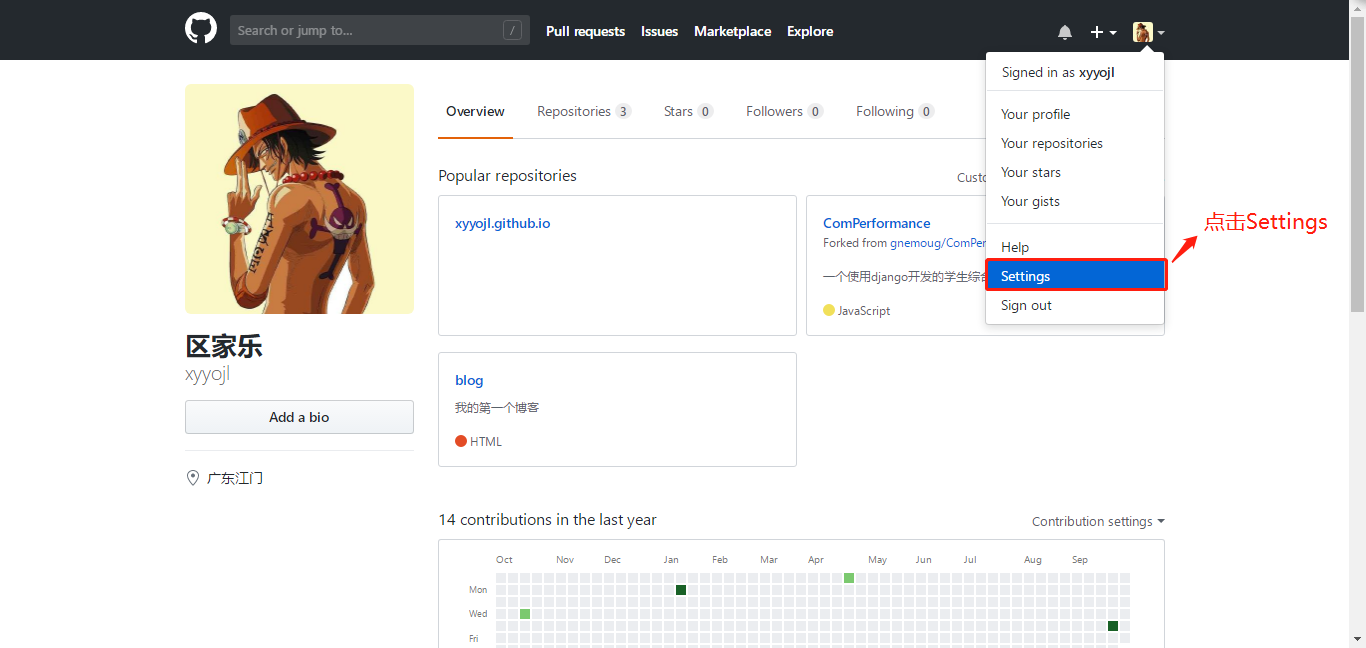Image resolution: width=1366 pixels, height=648 pixels.
Task: Click the dark green January contribution square
Action: click(681, 590)
